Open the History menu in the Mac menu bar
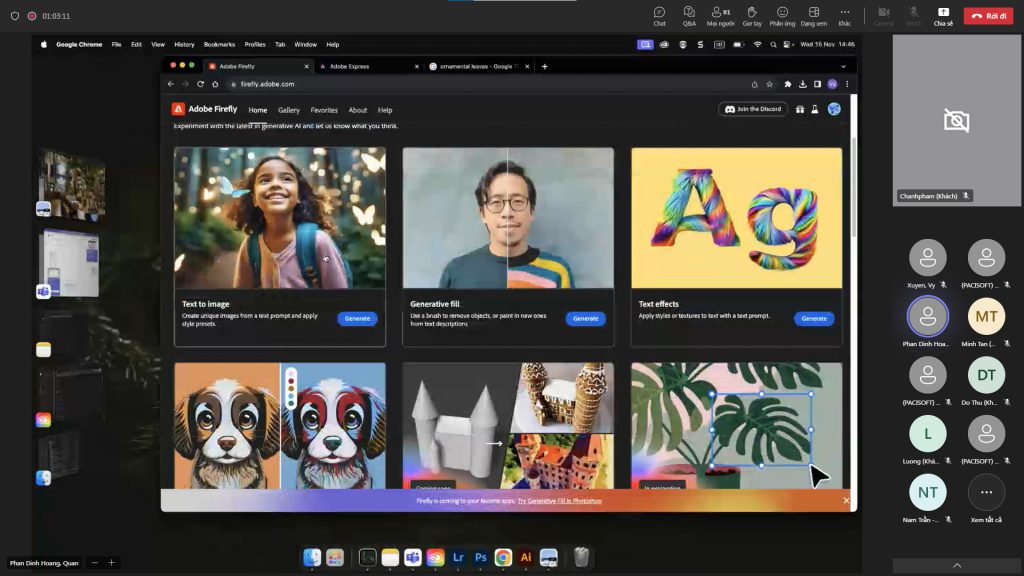The height and width of the screenshot is (576, 1024). pos(184,44)
